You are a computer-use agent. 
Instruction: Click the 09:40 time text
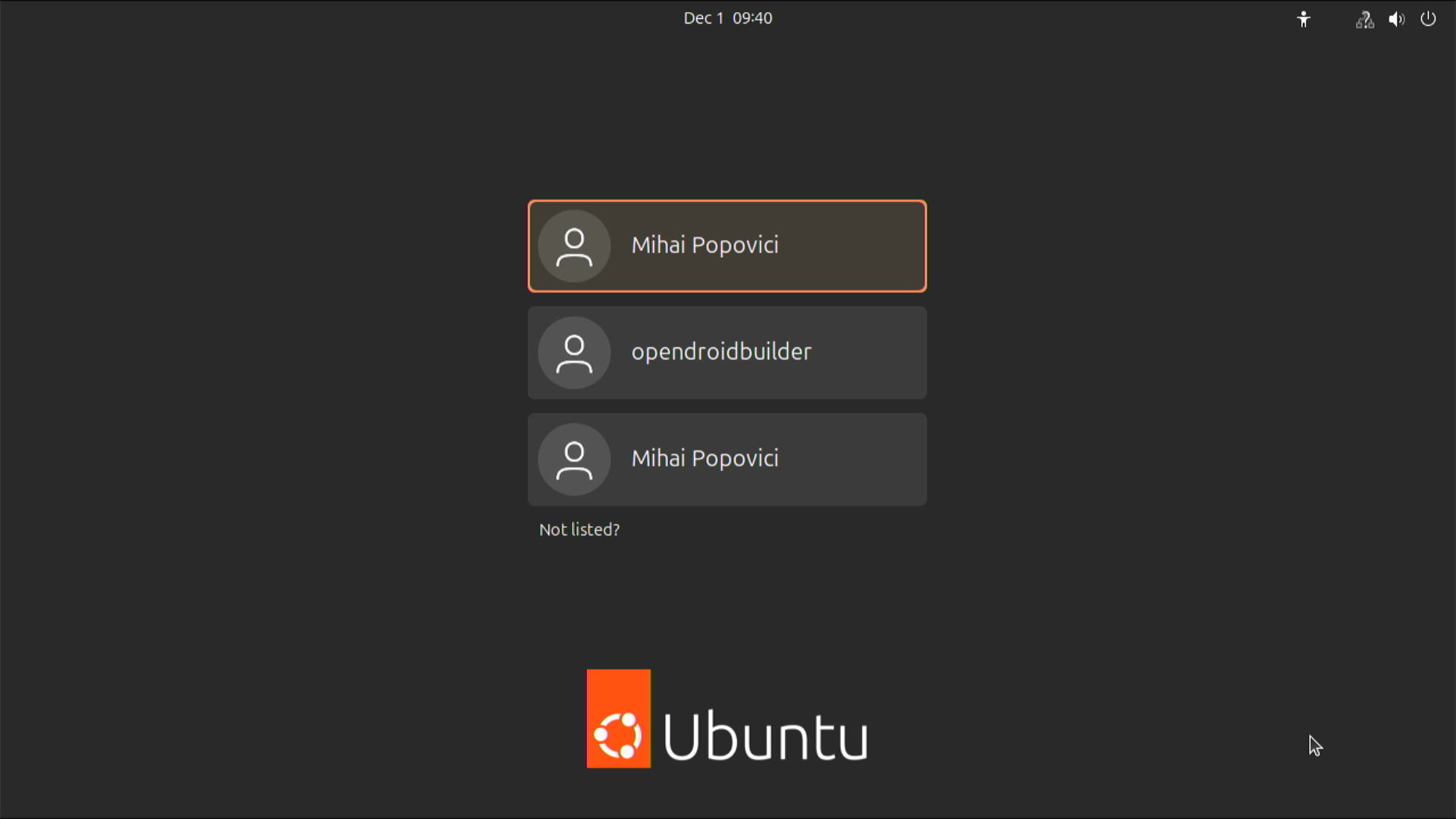coord(752,18)
